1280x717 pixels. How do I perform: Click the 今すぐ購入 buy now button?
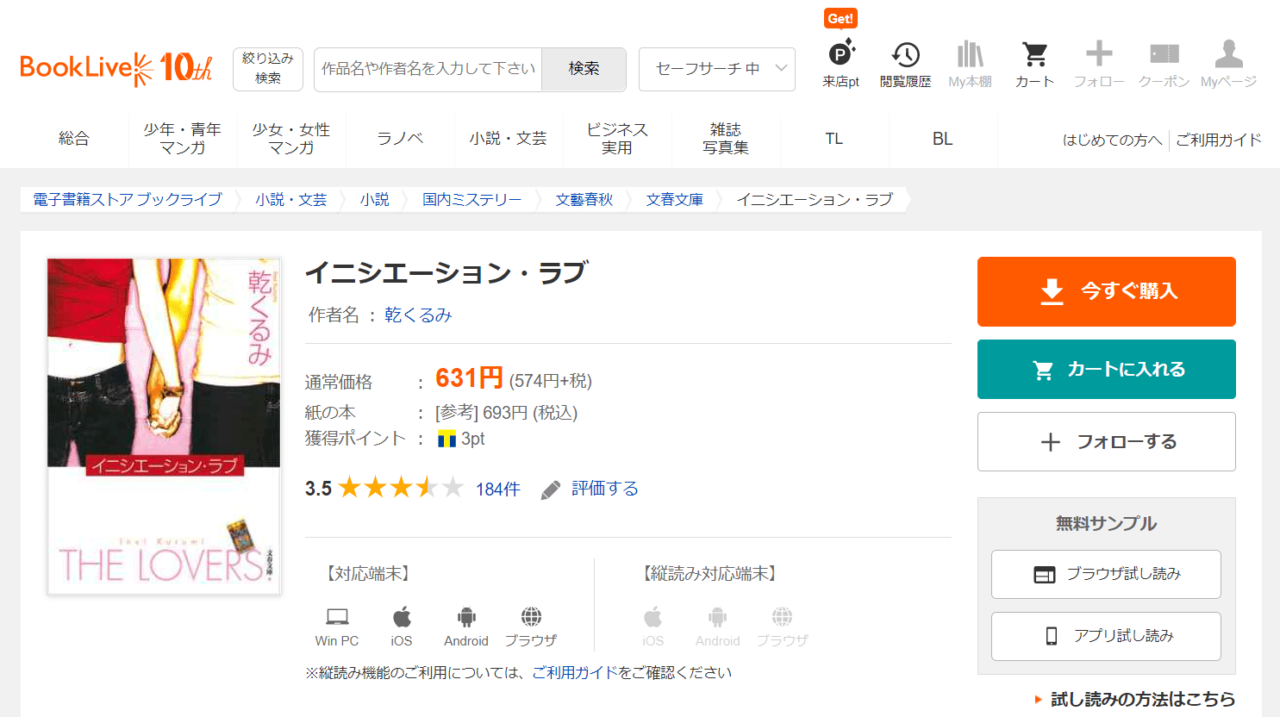(1106, 291)
